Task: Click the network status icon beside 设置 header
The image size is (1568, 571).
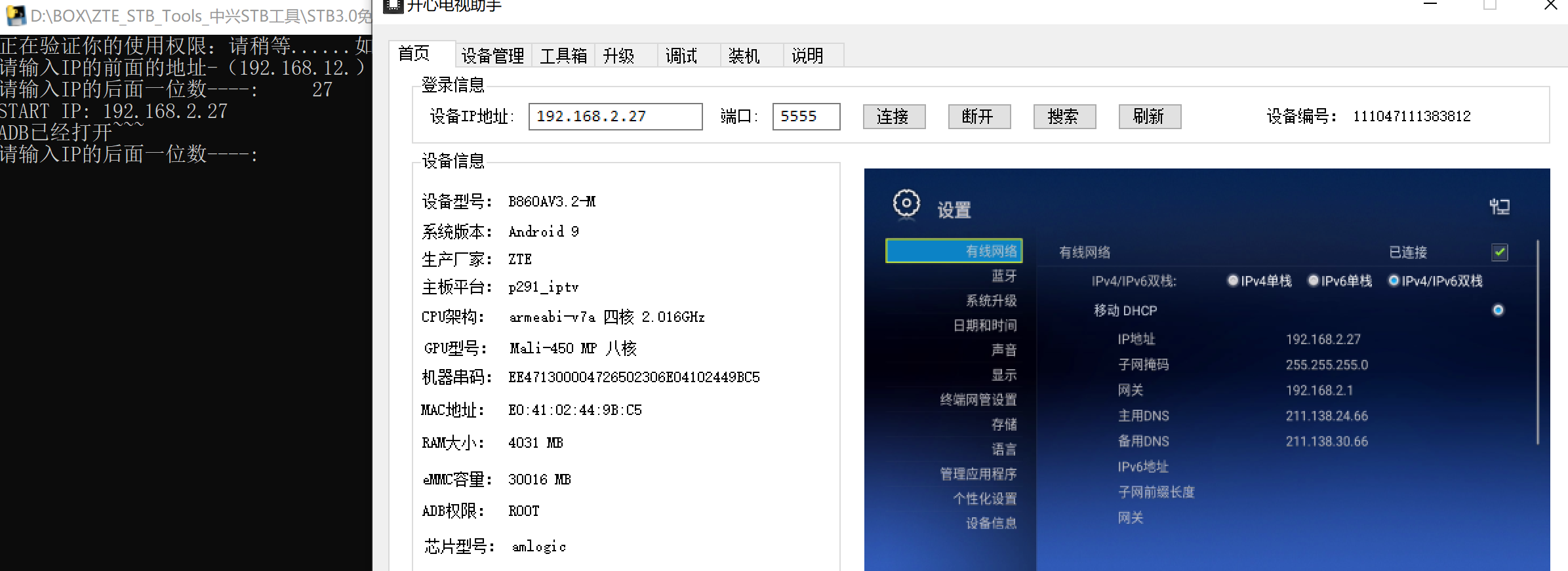Action: tap(1498, 207)
